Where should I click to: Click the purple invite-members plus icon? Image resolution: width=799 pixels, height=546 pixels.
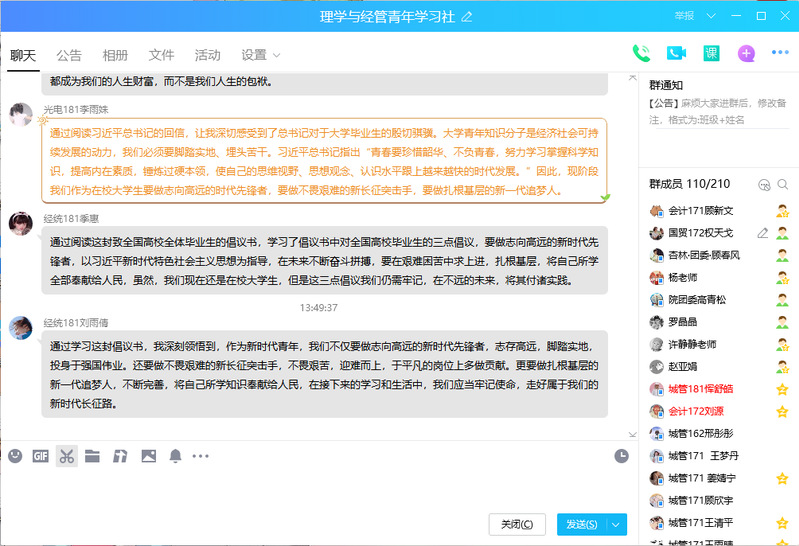746,54
